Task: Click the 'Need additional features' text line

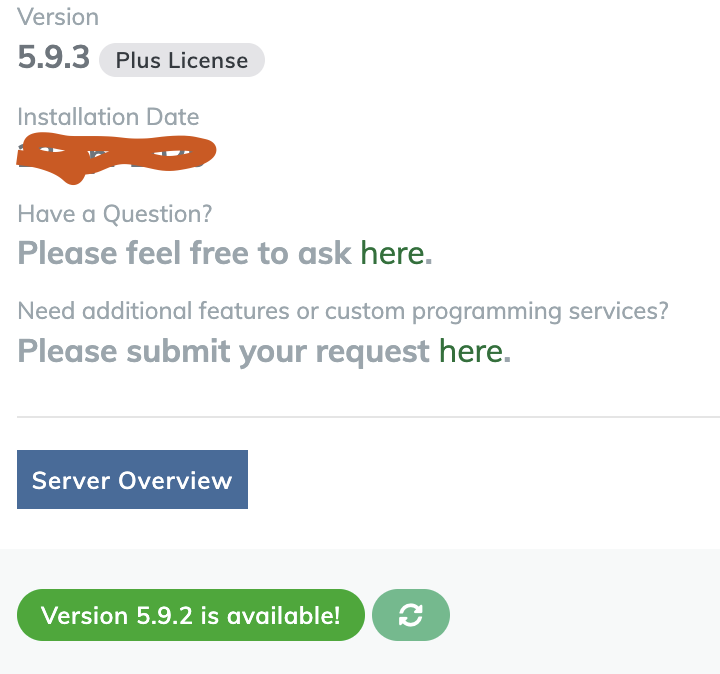Action: click(343, 311)
